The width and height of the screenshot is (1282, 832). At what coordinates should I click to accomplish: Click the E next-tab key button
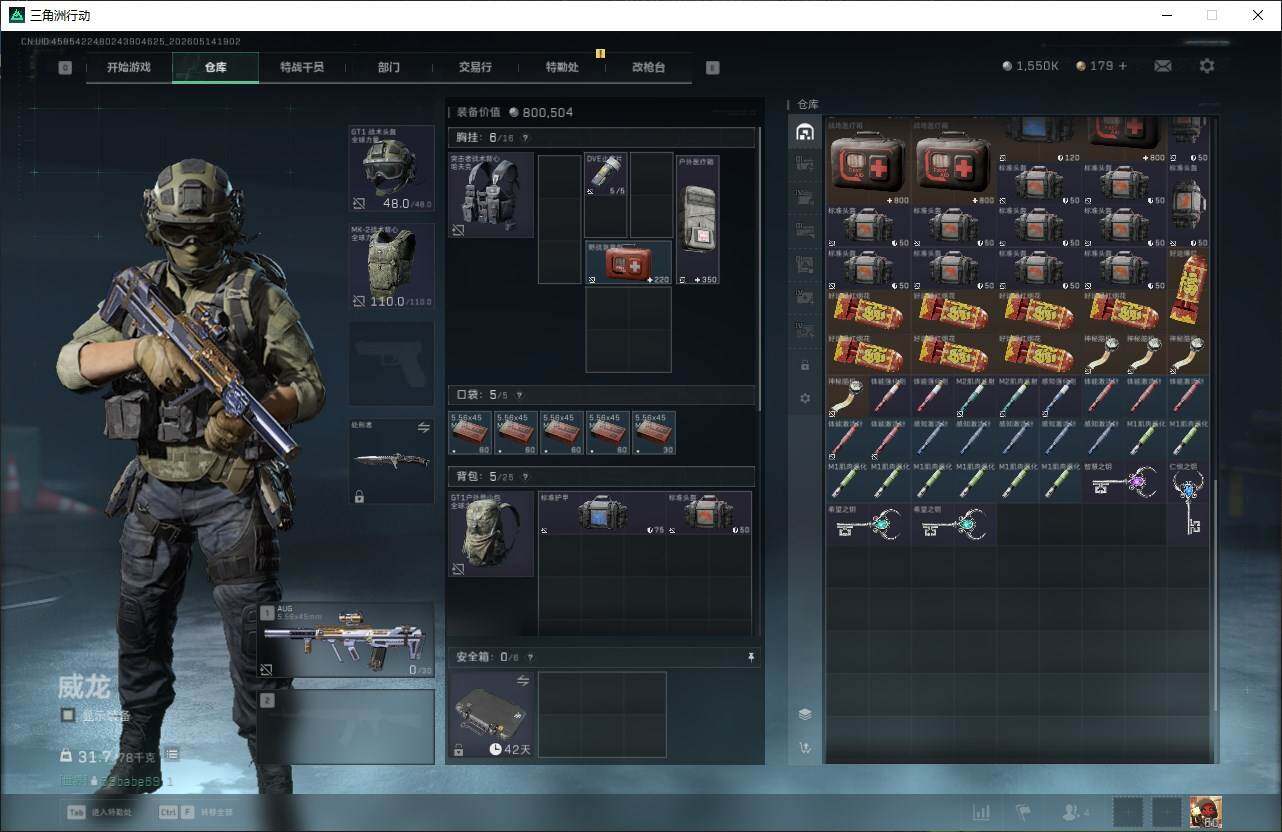coord(712,67)
